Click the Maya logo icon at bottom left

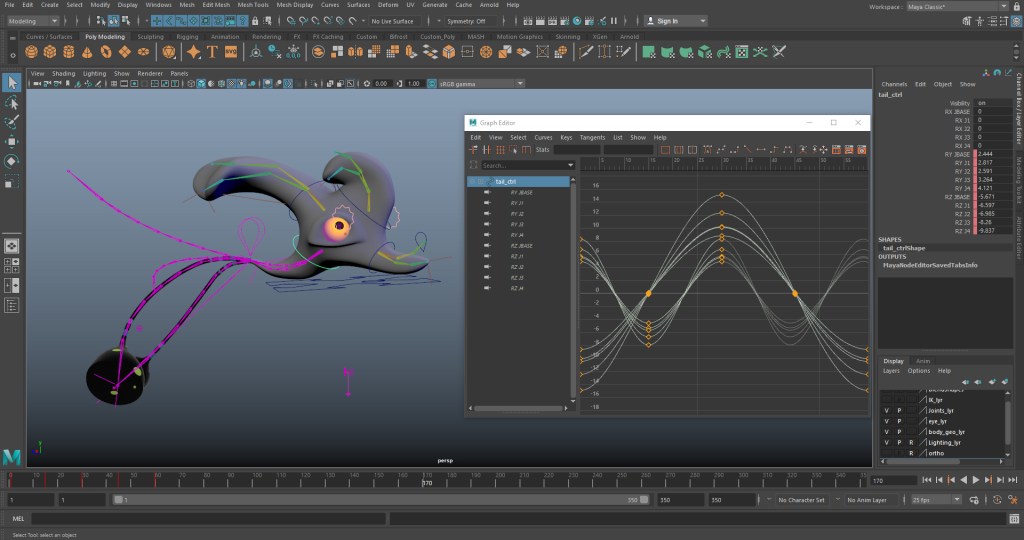tap(12, 456)
